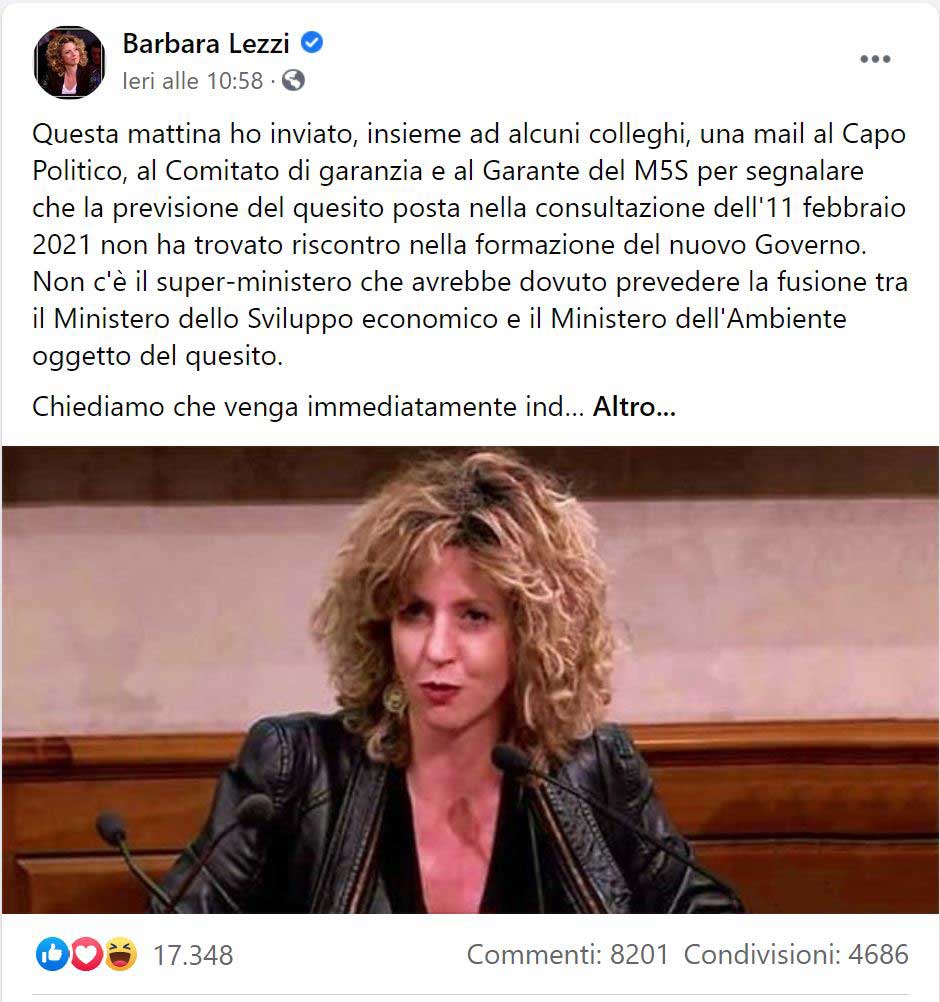Click the post's opening line 'Questa mattina ho inviato'
Screen dimensions: 940x1002
point(195,134)
